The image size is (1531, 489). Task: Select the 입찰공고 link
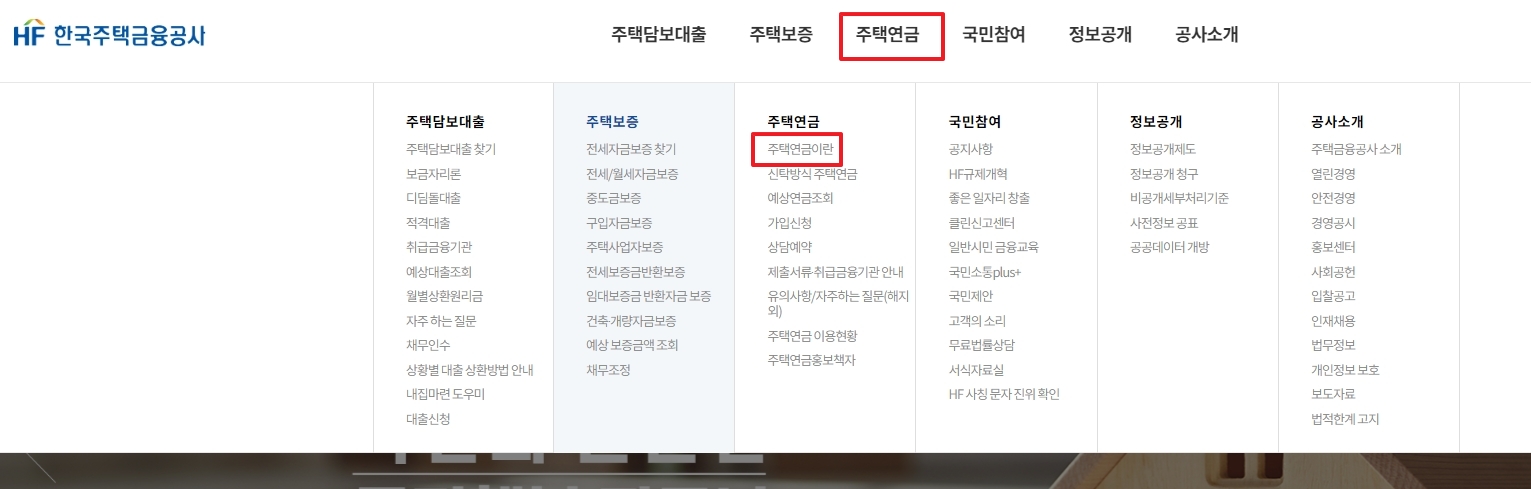click(1333, 296)
